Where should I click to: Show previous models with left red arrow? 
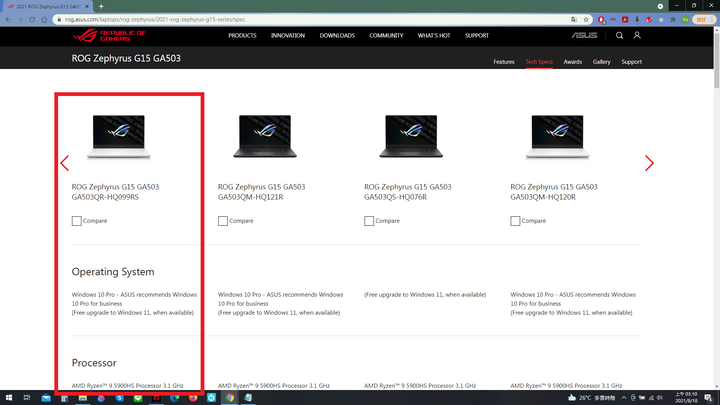pyautogui.click(x=65, y=163)
